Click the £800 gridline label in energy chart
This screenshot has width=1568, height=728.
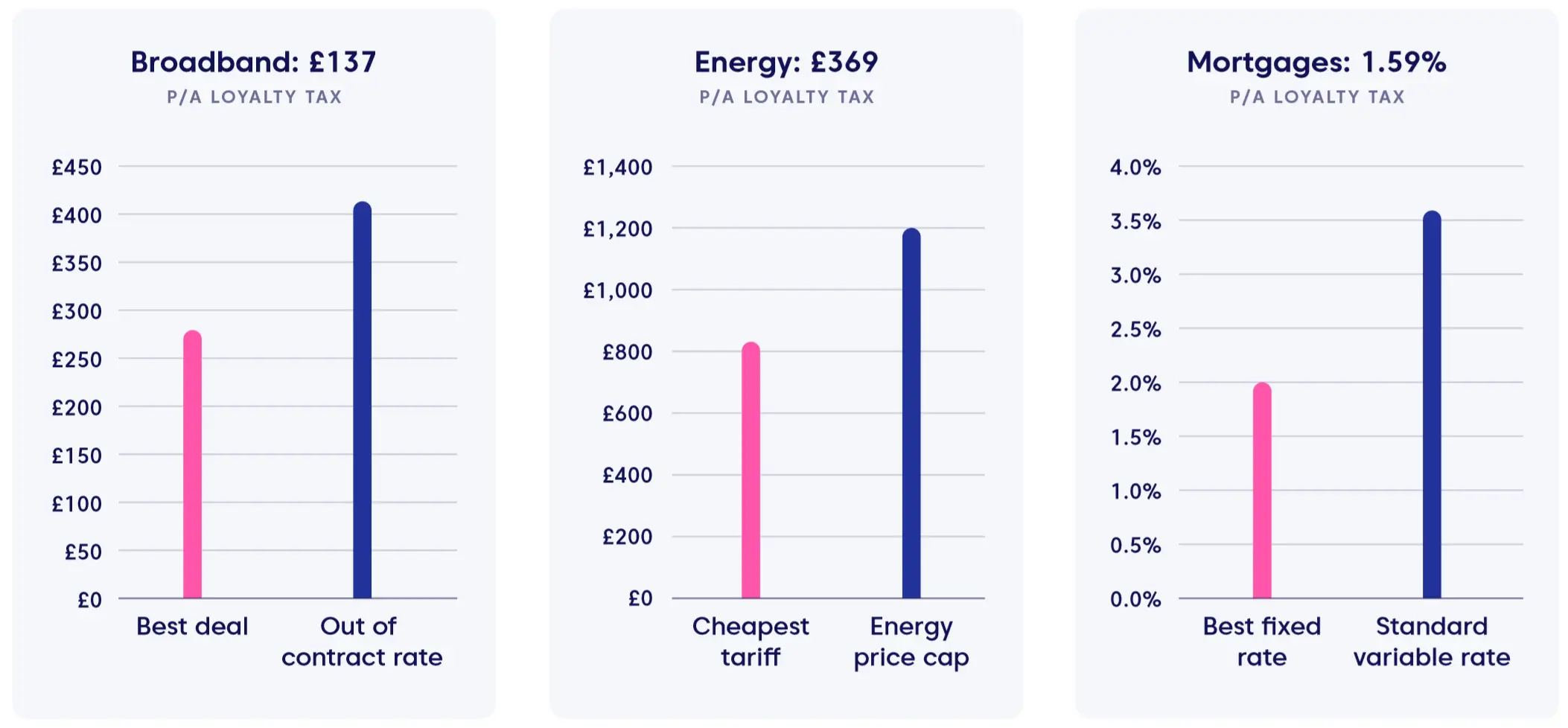pos(627,352)
